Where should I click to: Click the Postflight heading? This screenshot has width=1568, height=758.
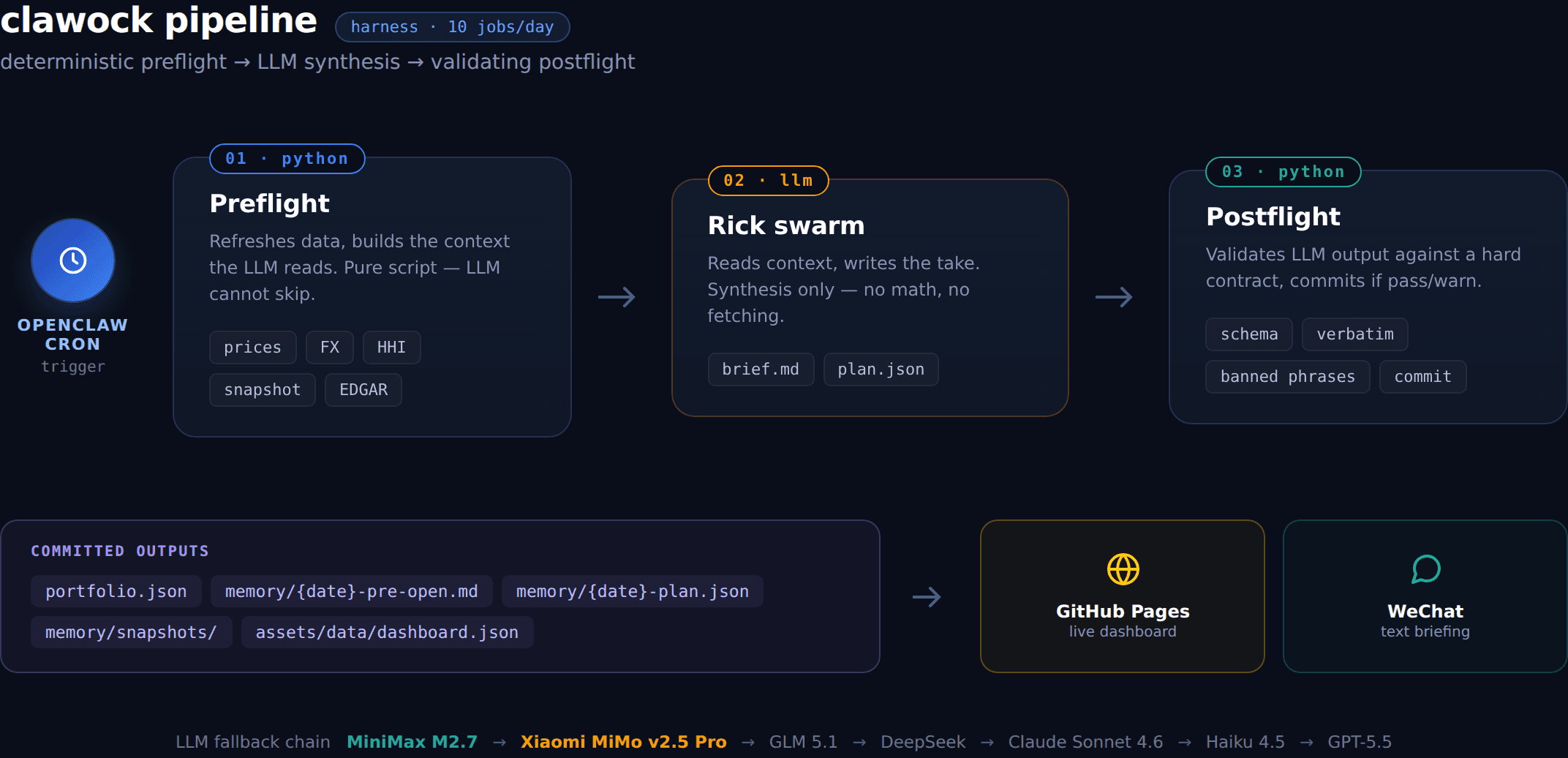(x=1273, y=217)
